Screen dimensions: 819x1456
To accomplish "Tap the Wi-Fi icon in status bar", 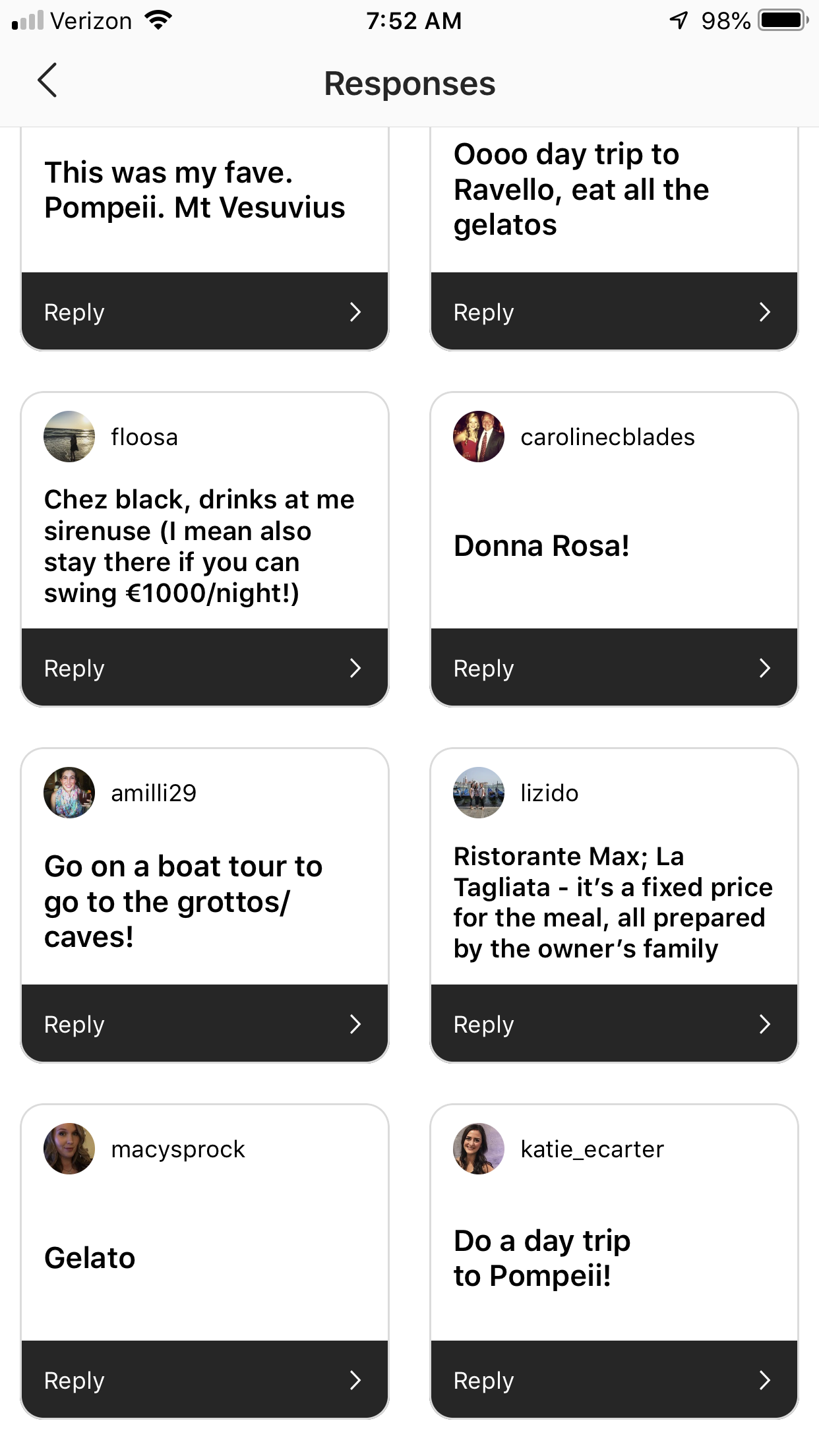I will coord(158,20).
